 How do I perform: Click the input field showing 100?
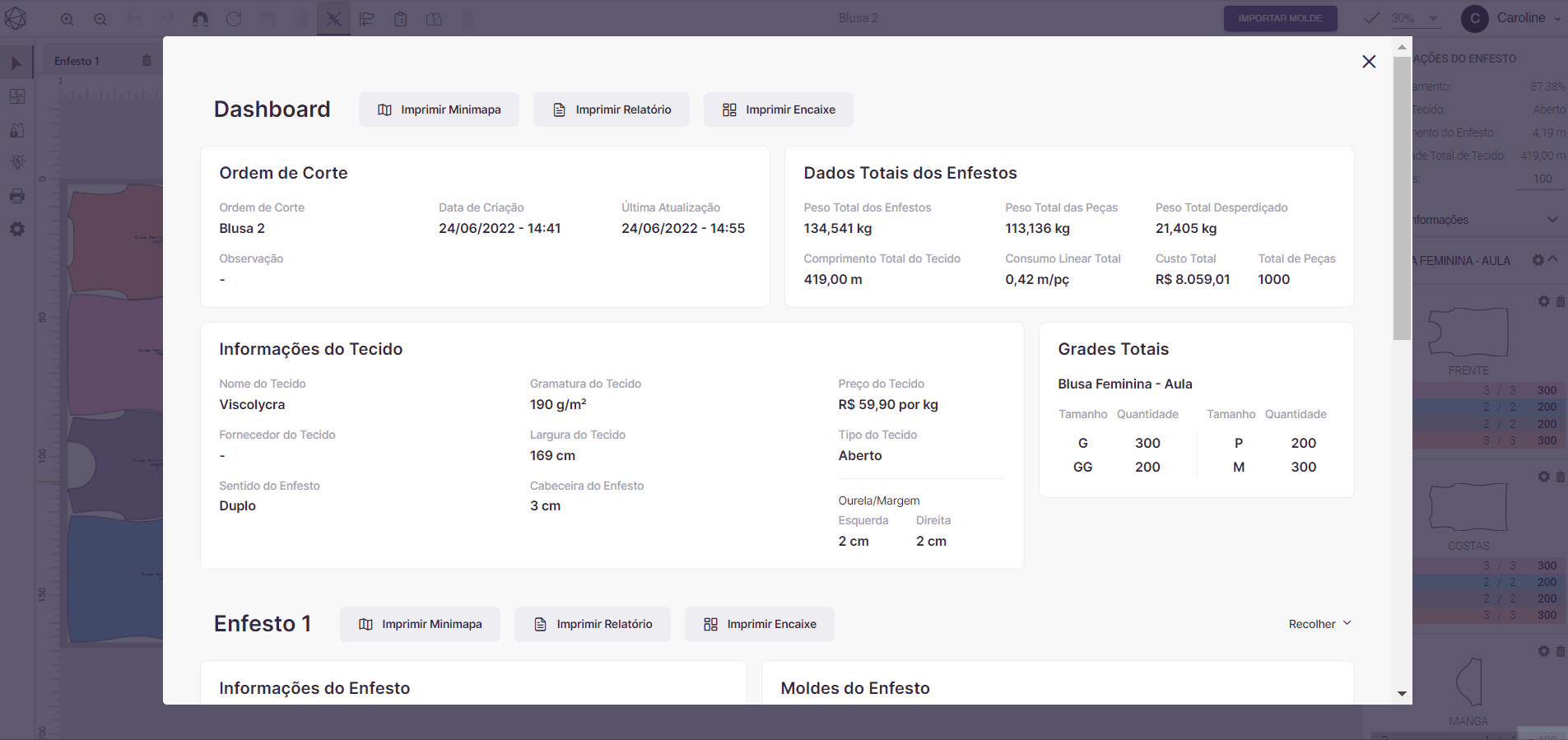[x=1542, y=179]
